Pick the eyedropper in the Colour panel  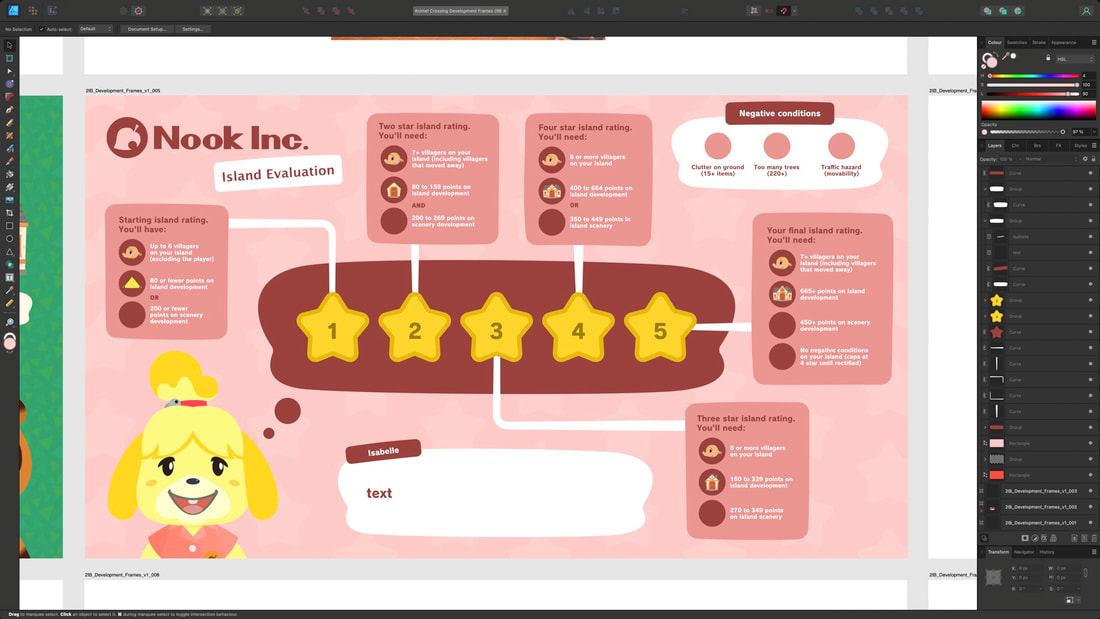point(1006,57)
